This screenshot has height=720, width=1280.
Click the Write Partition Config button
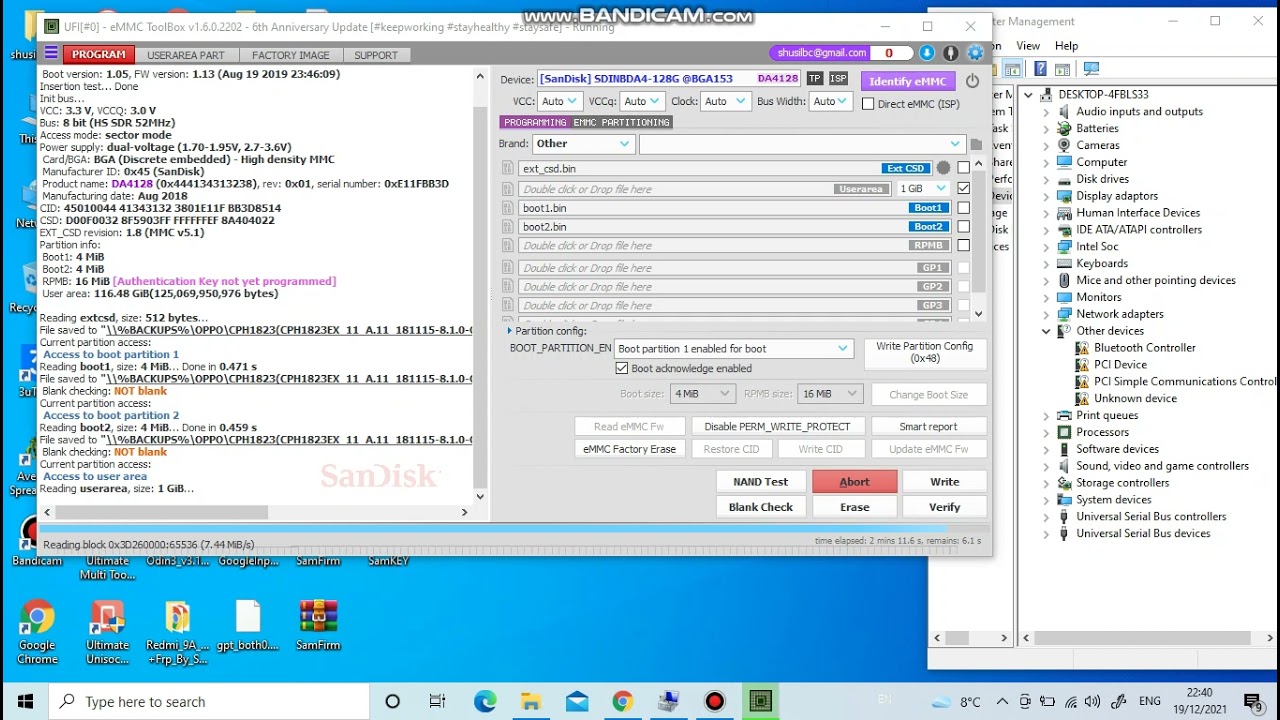925,352
